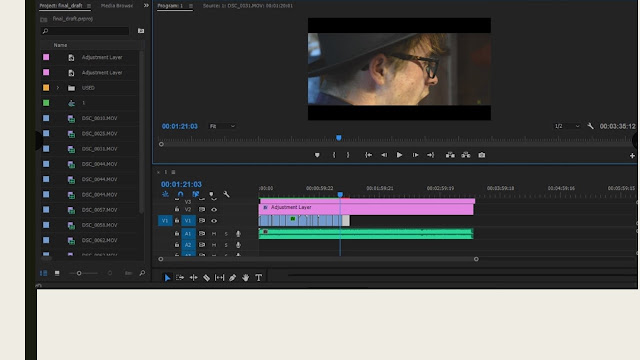Image resolution: width=640 pixels, height=360 pixels.
Task: Click the timeline ruler playhead
Action: 340,195
